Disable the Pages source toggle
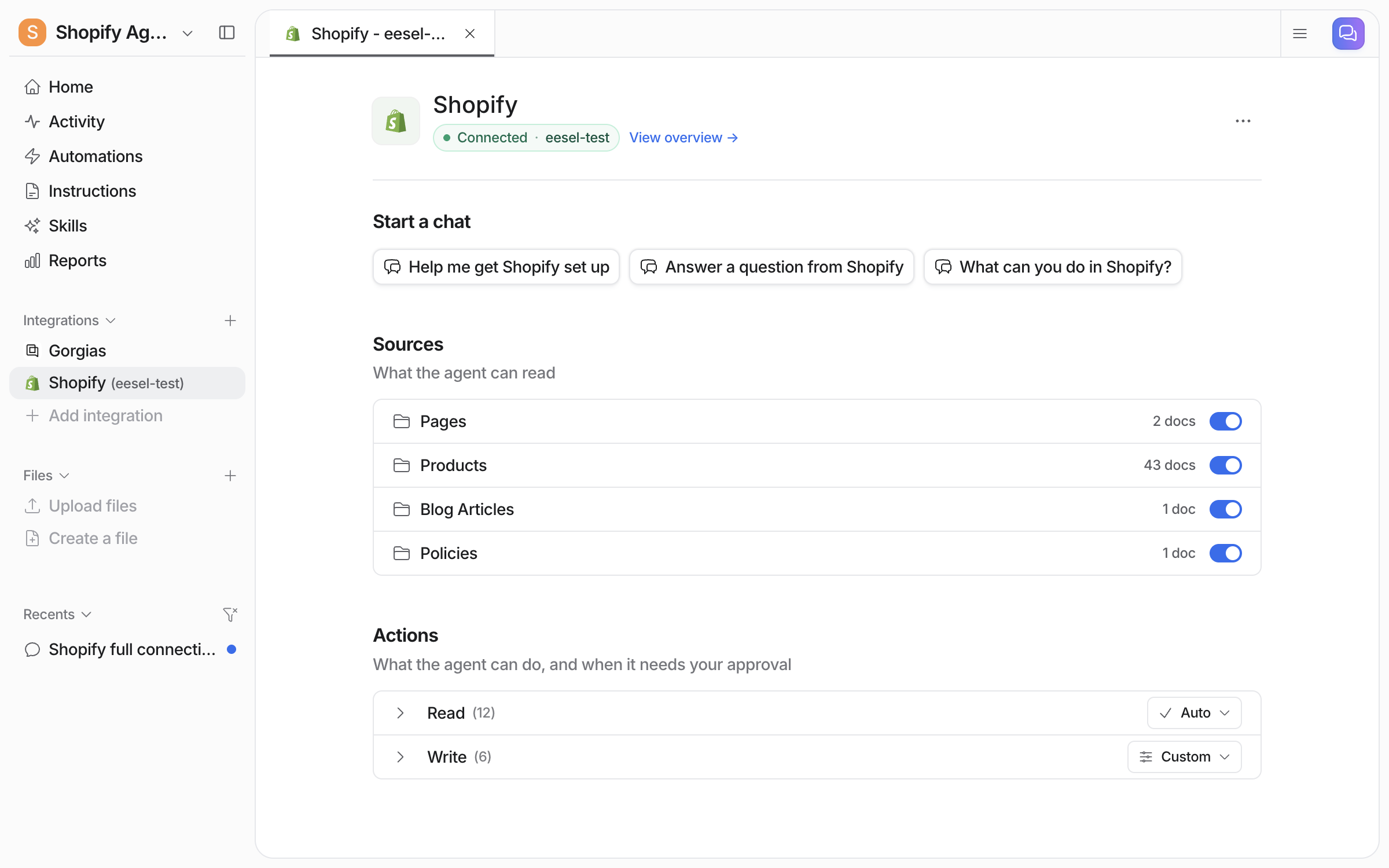The height and width of the screenshot is (868, 1389). pyautogui.click(x=1226, y=421)
